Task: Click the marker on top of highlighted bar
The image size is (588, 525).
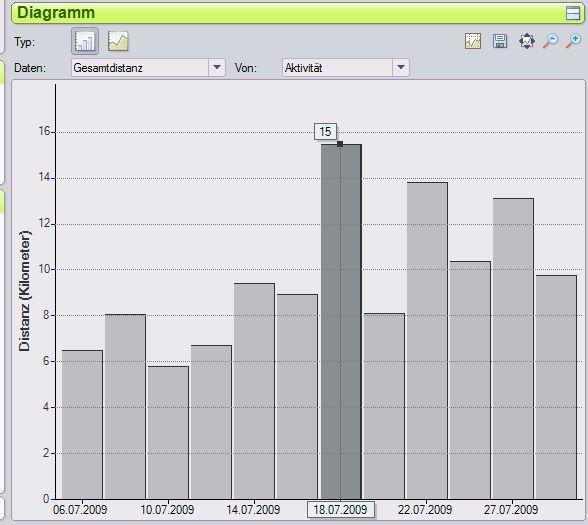Action: 340,144
